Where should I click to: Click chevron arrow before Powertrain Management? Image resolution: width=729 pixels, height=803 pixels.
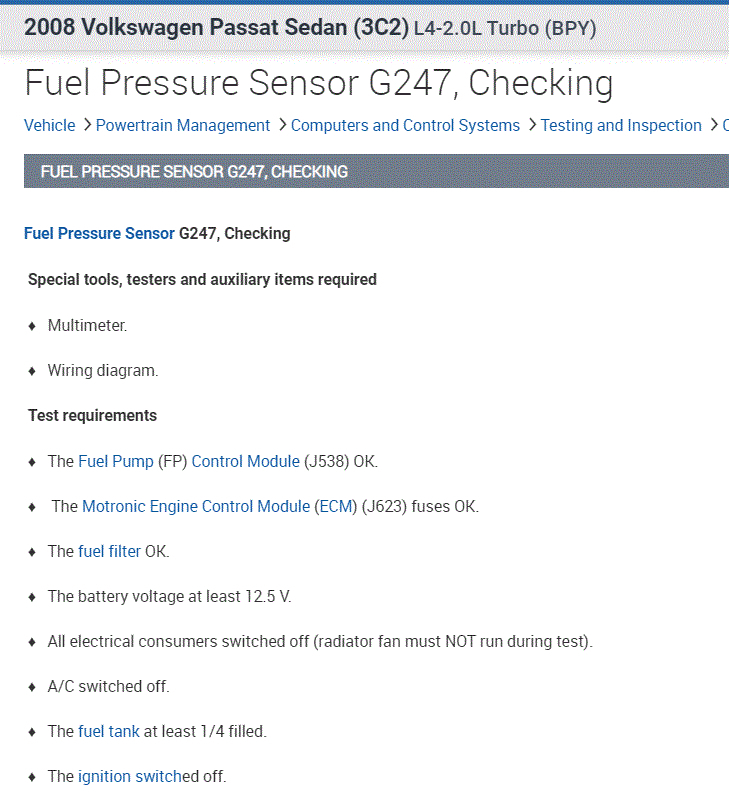(x=87, y=125)
